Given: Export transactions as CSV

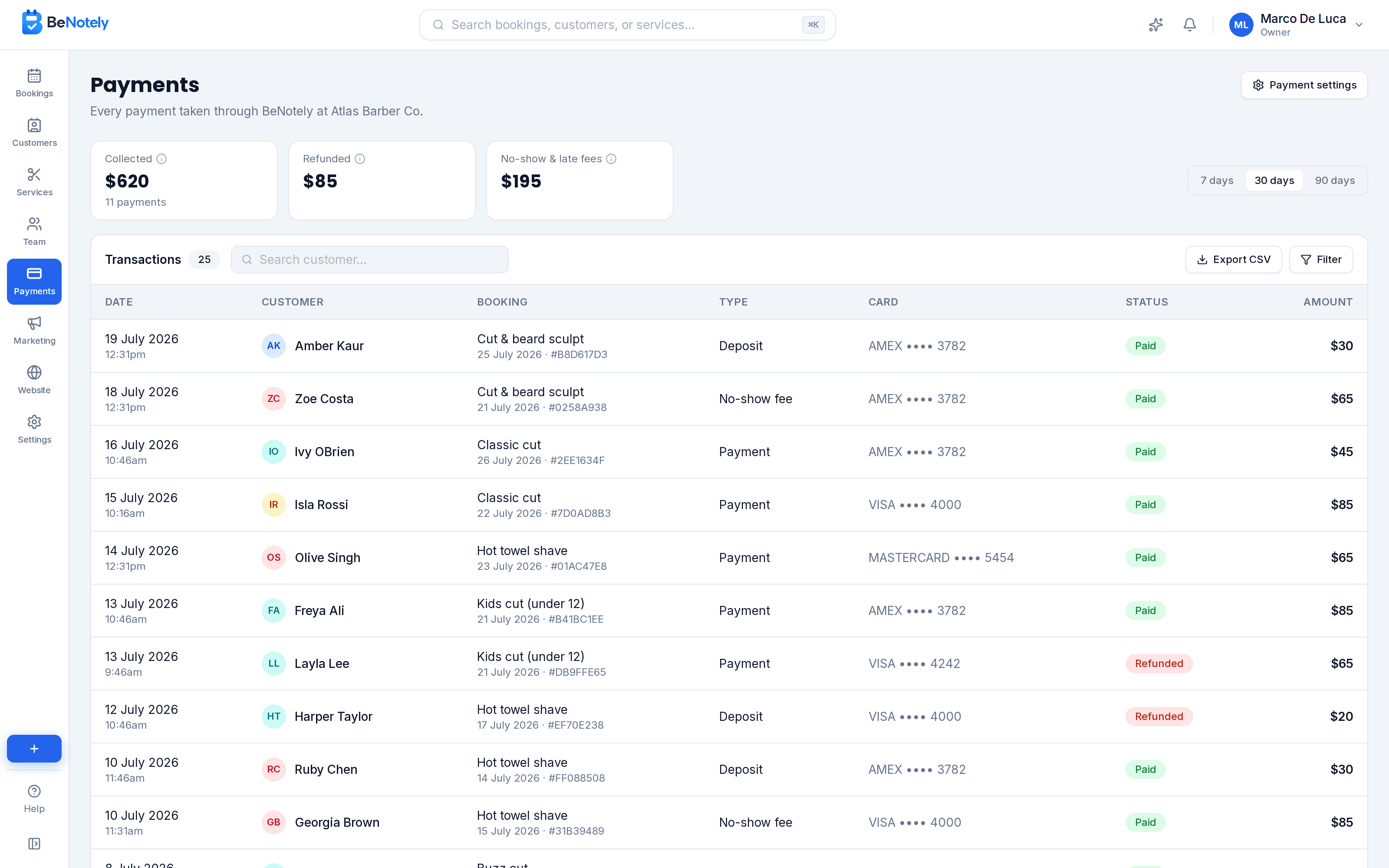Looking at the screenshot, I should coord(1234,260).
